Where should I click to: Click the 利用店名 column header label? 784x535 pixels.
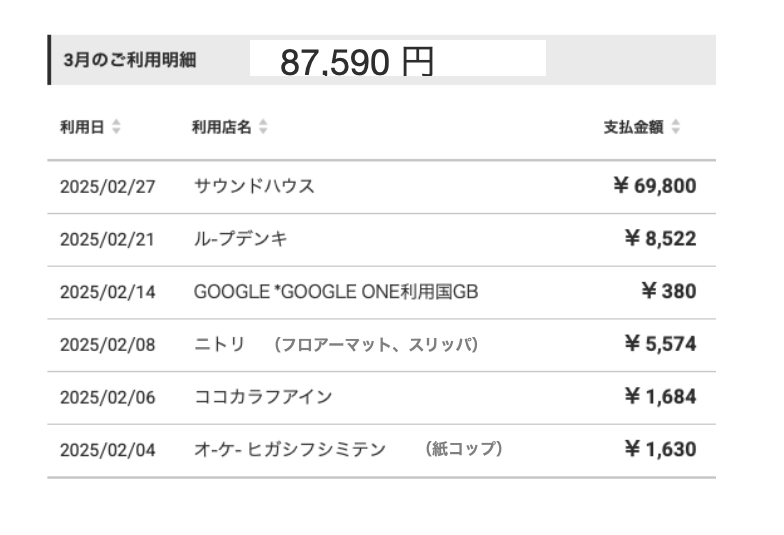pyautogui.click(x=221, y=127)
